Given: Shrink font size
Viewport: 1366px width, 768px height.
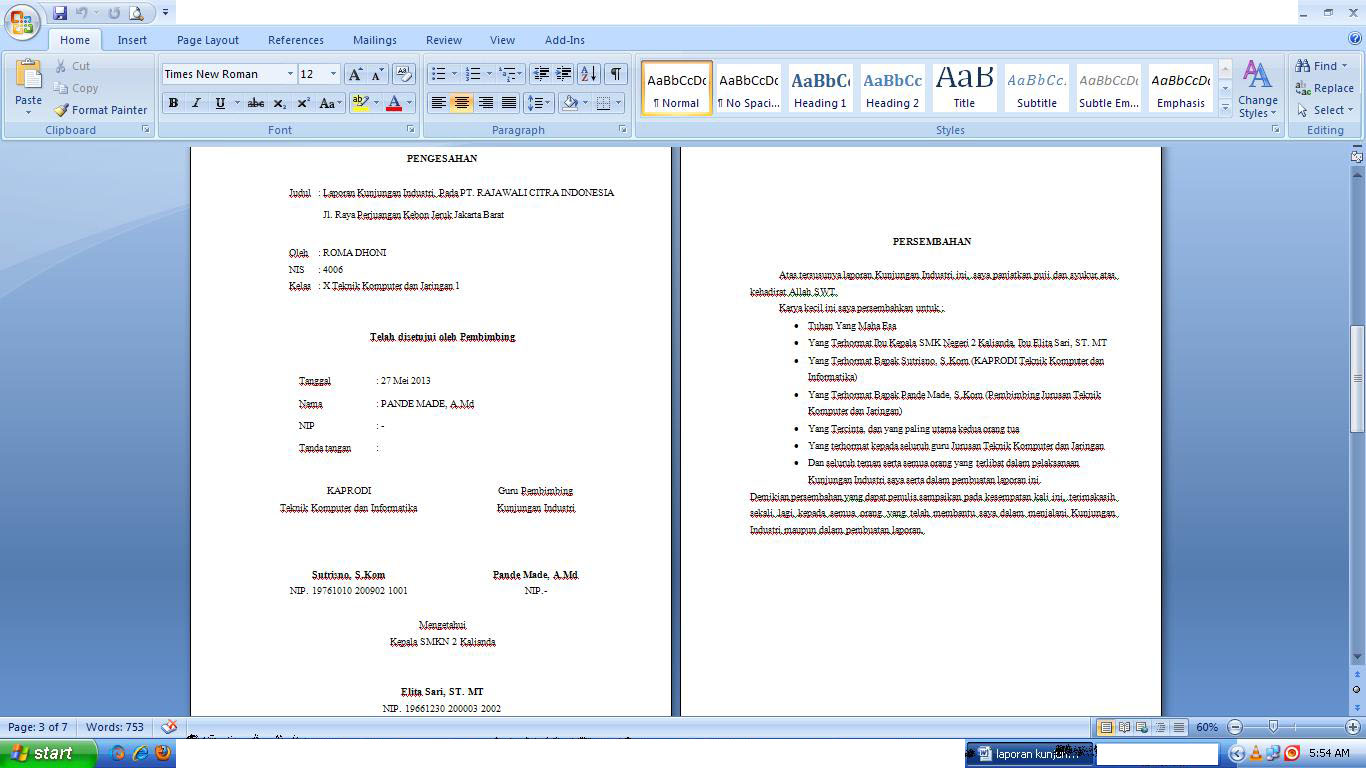Looking at the screenshot, I should click(x=377, y=74).
